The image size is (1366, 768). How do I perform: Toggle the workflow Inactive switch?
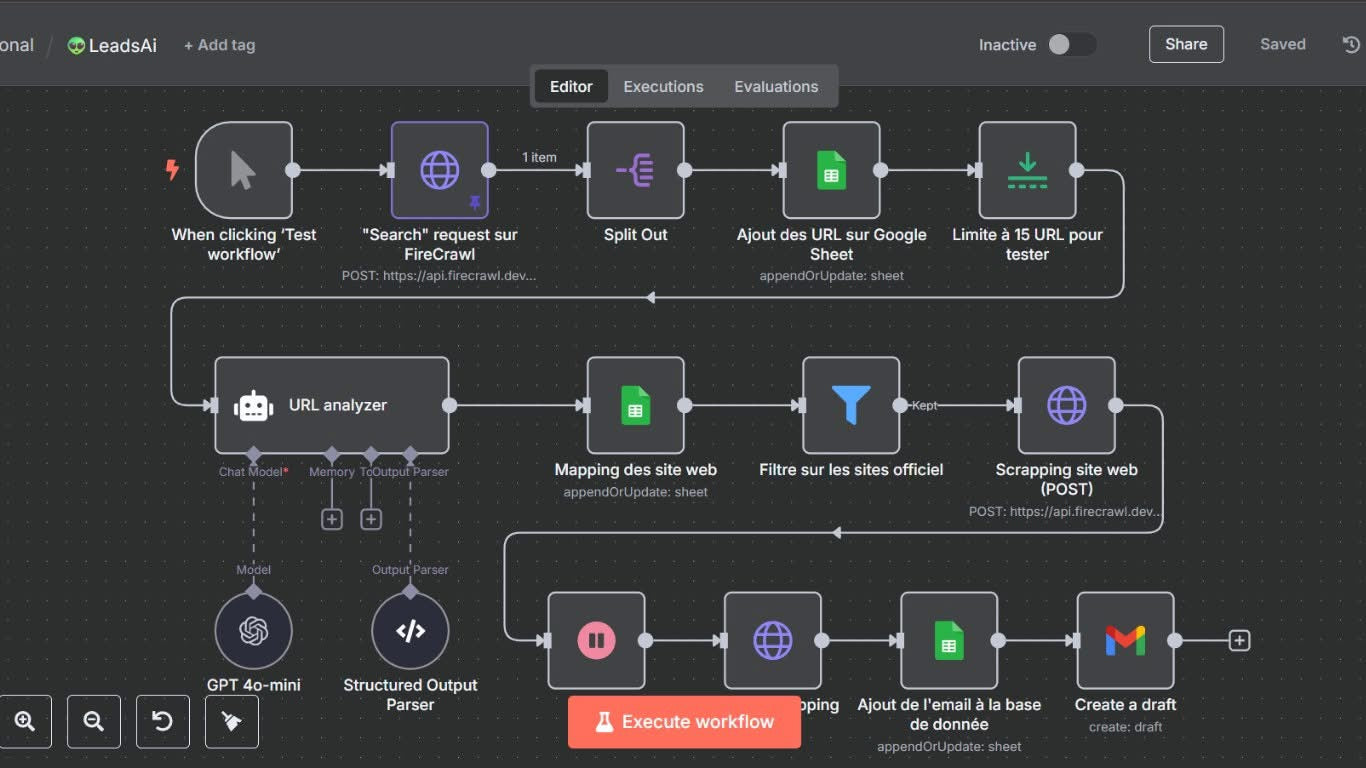click(x=1071, y=44)
